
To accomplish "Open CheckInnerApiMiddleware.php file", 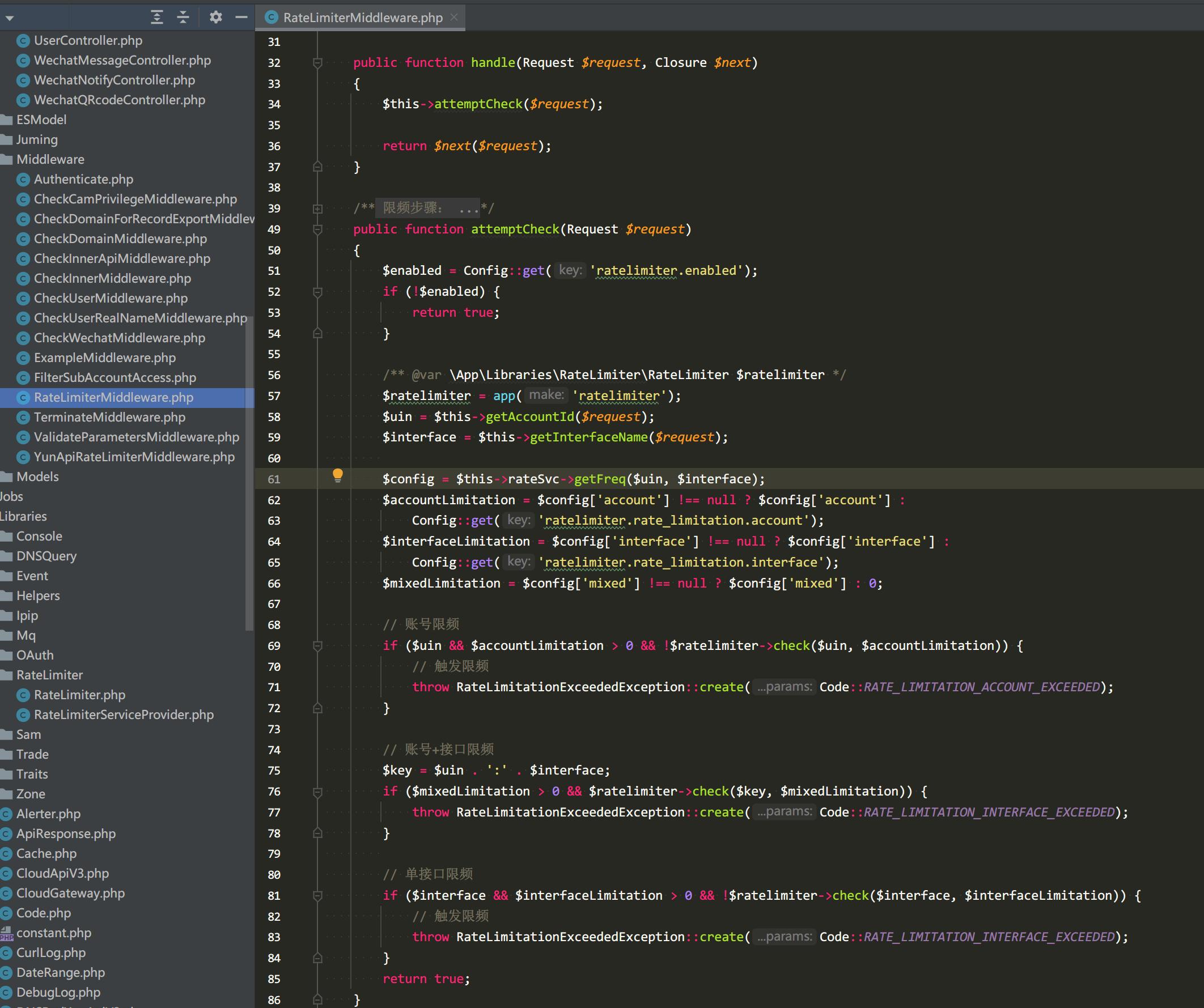I will pyautogui.click(x=122, y=258).
